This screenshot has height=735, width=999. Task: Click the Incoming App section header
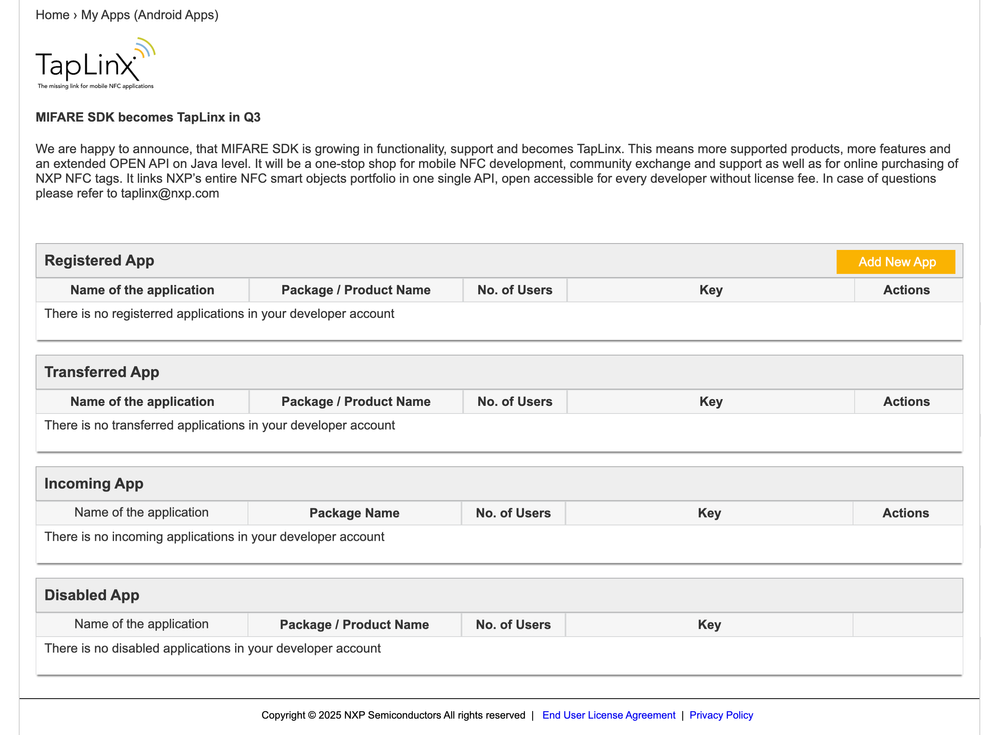tap(94, 484)
